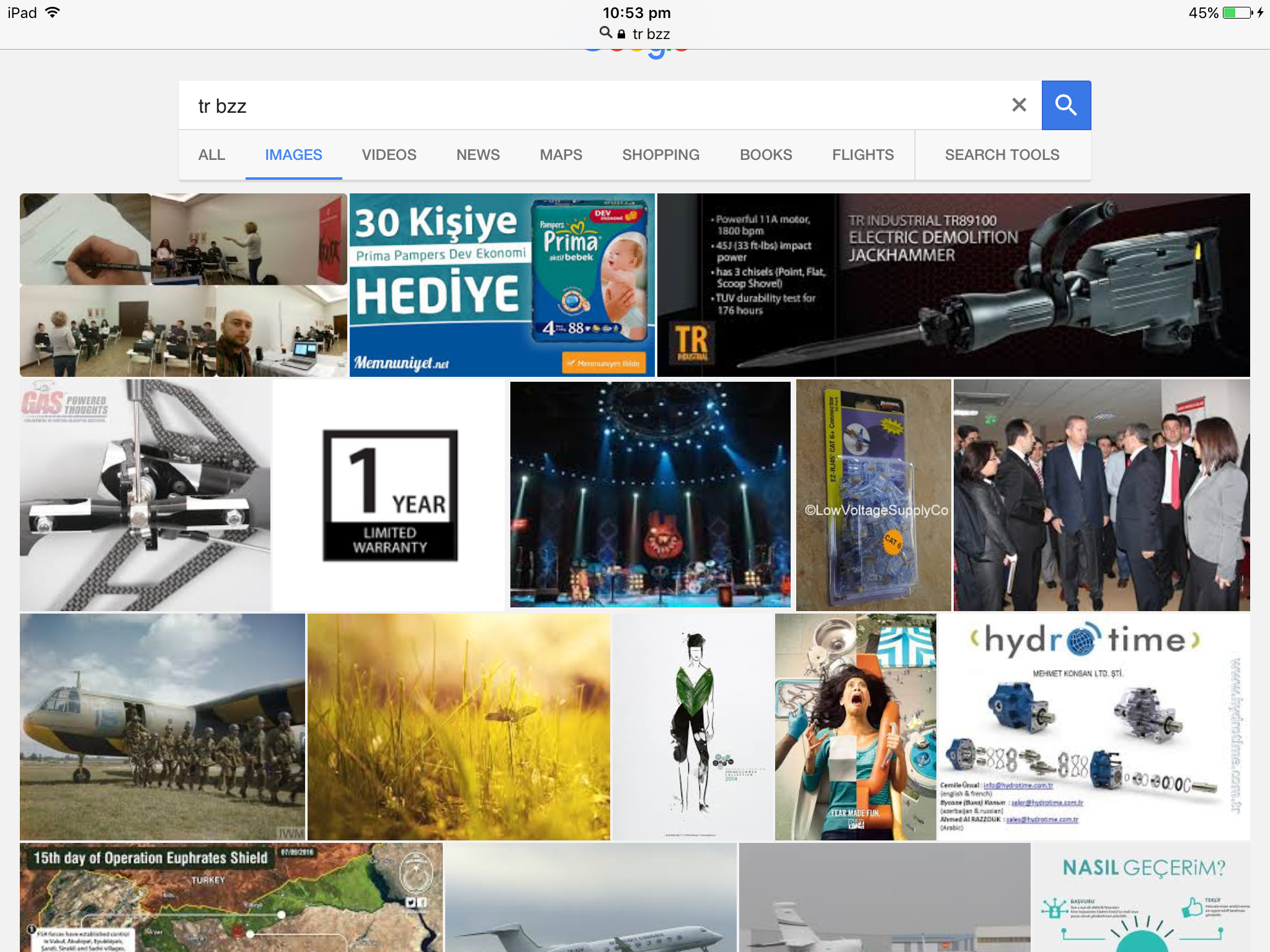Open the Prima Pampers HEDIYE image
Screen dimensions: 1270x952
[502, 285]
